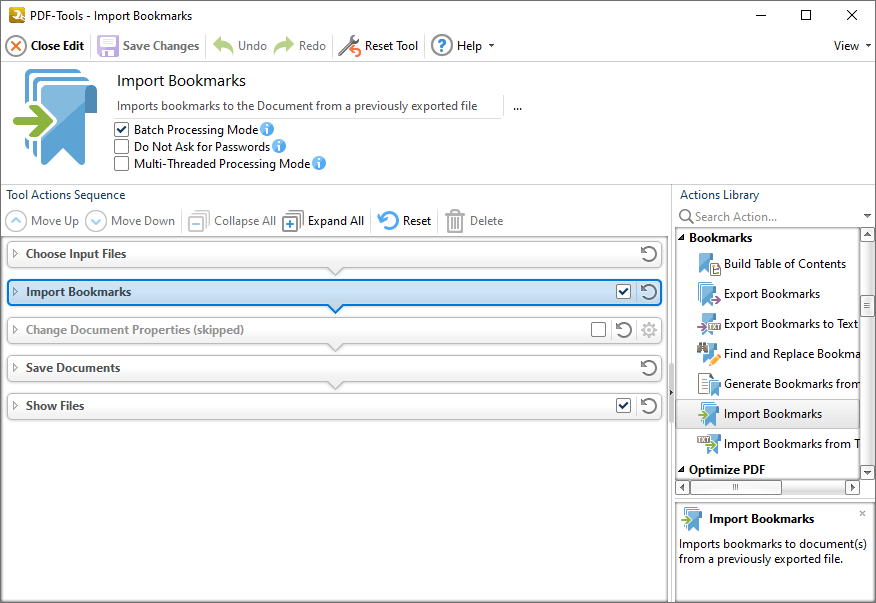Click the scroll up arrow in Actions Library
The width and height of the screenshot is (876, 603).
click(867, 235)
